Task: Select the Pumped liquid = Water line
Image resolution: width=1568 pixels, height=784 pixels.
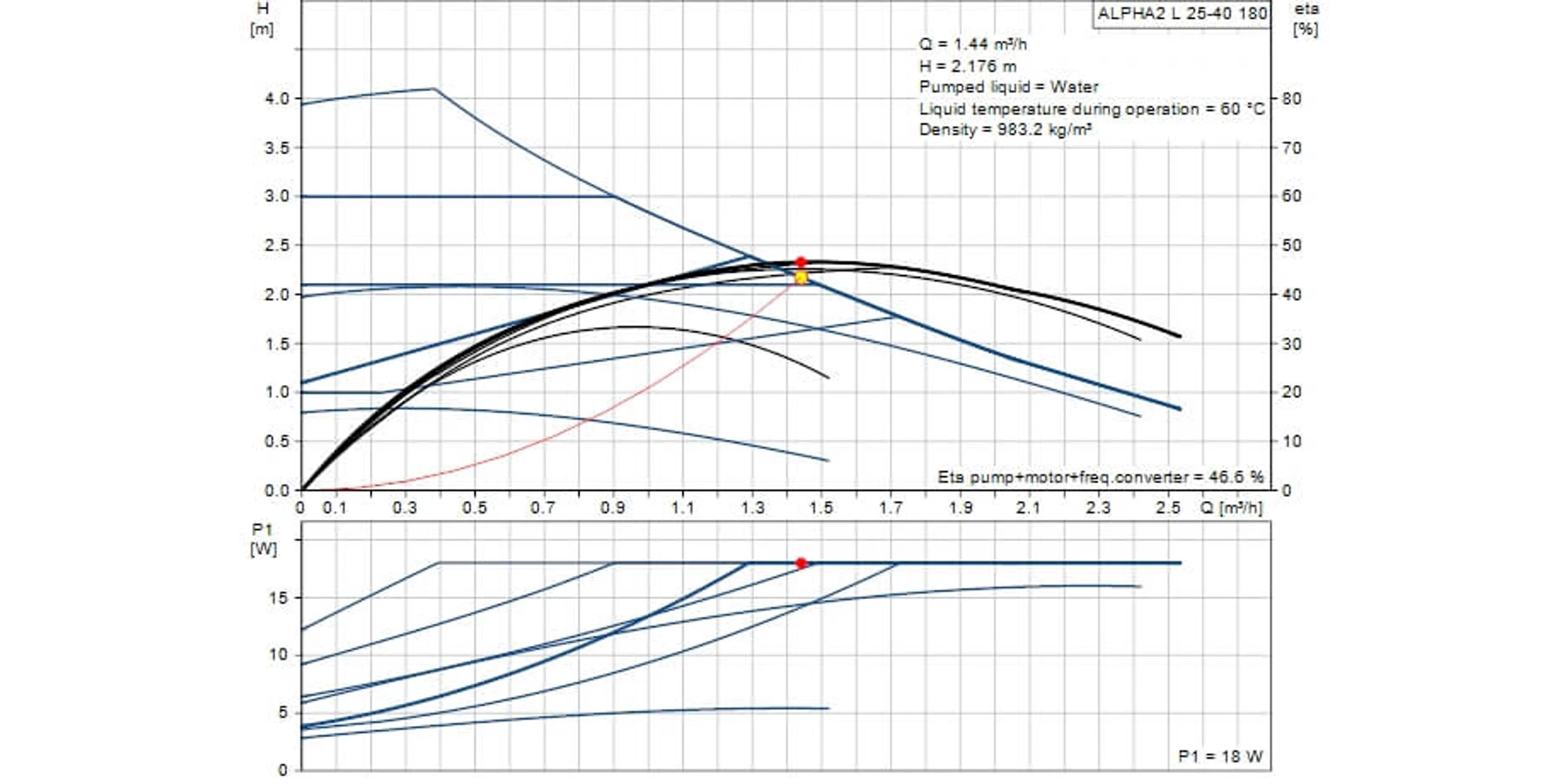Action: pyautogui.click(x=1008, y=87)
